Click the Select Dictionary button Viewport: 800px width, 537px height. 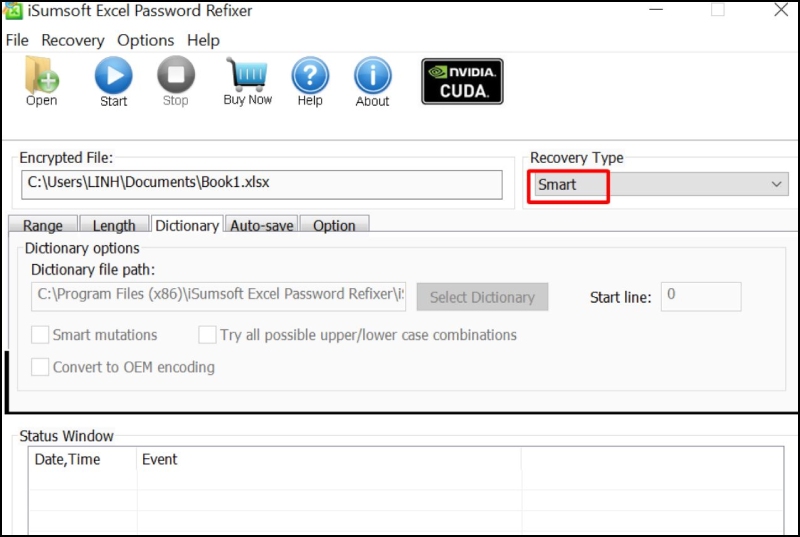pos(482,297)
